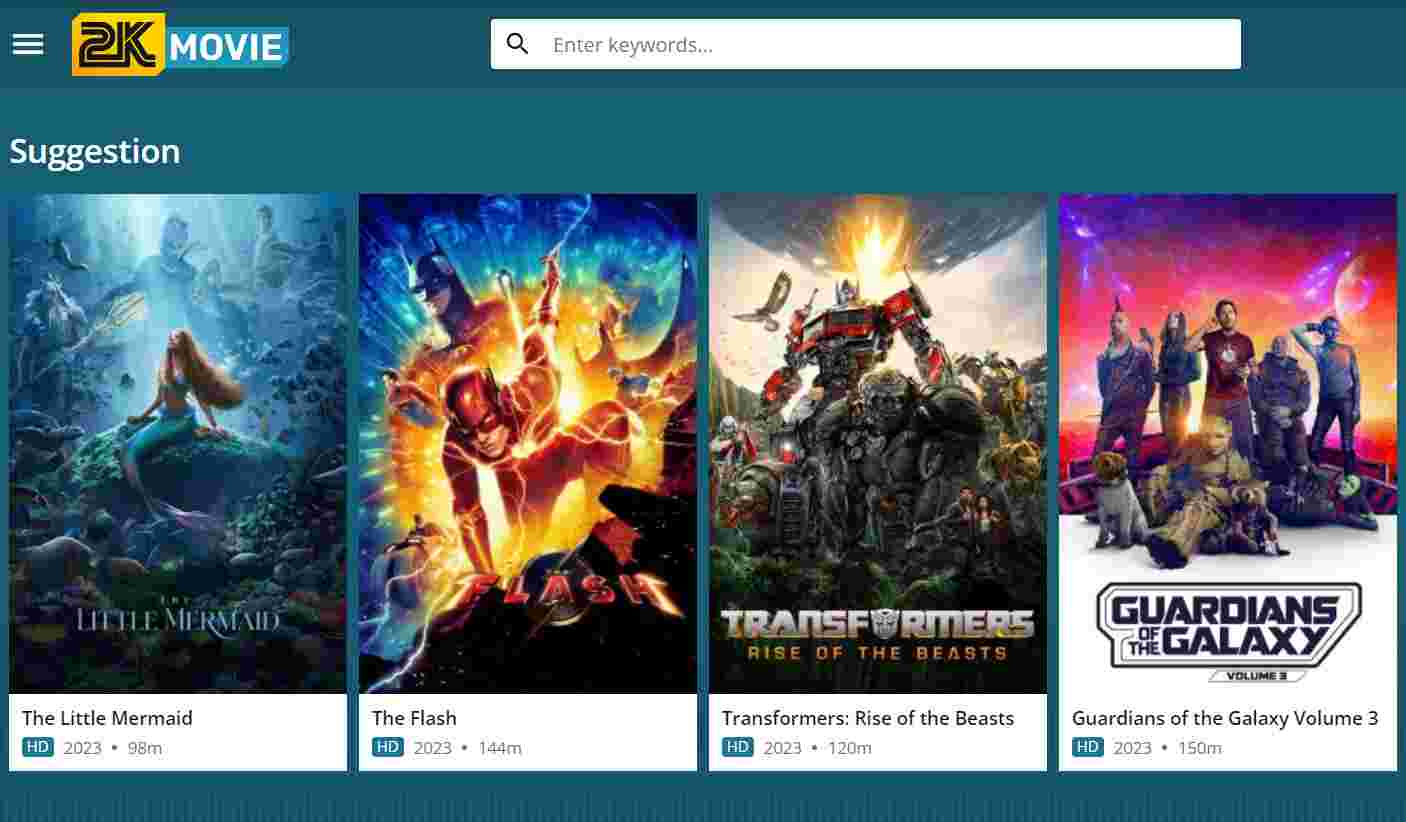The image size is (1406, 822).
Task: Open the Transformers: Rise of the Beasts poster
Action: point(878,443)
